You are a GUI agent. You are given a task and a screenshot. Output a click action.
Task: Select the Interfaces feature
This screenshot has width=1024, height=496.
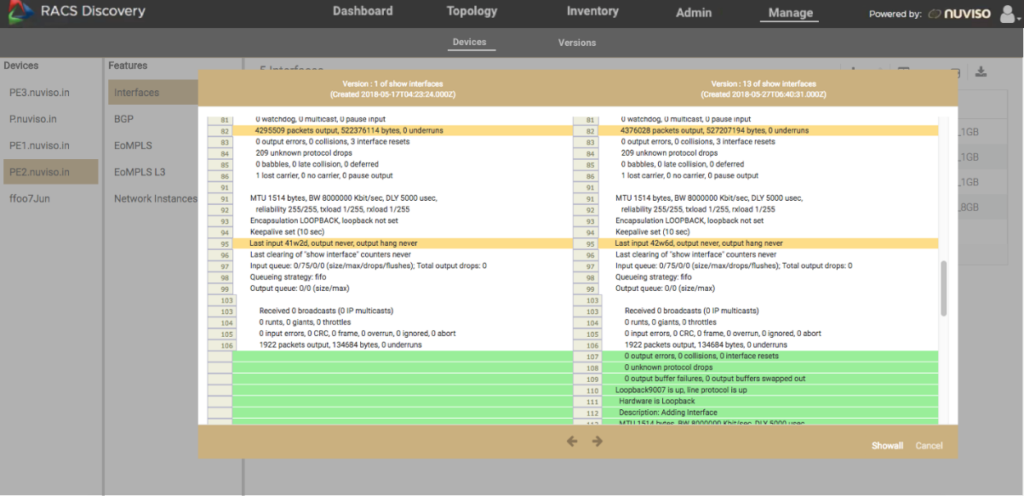[153, 93]
